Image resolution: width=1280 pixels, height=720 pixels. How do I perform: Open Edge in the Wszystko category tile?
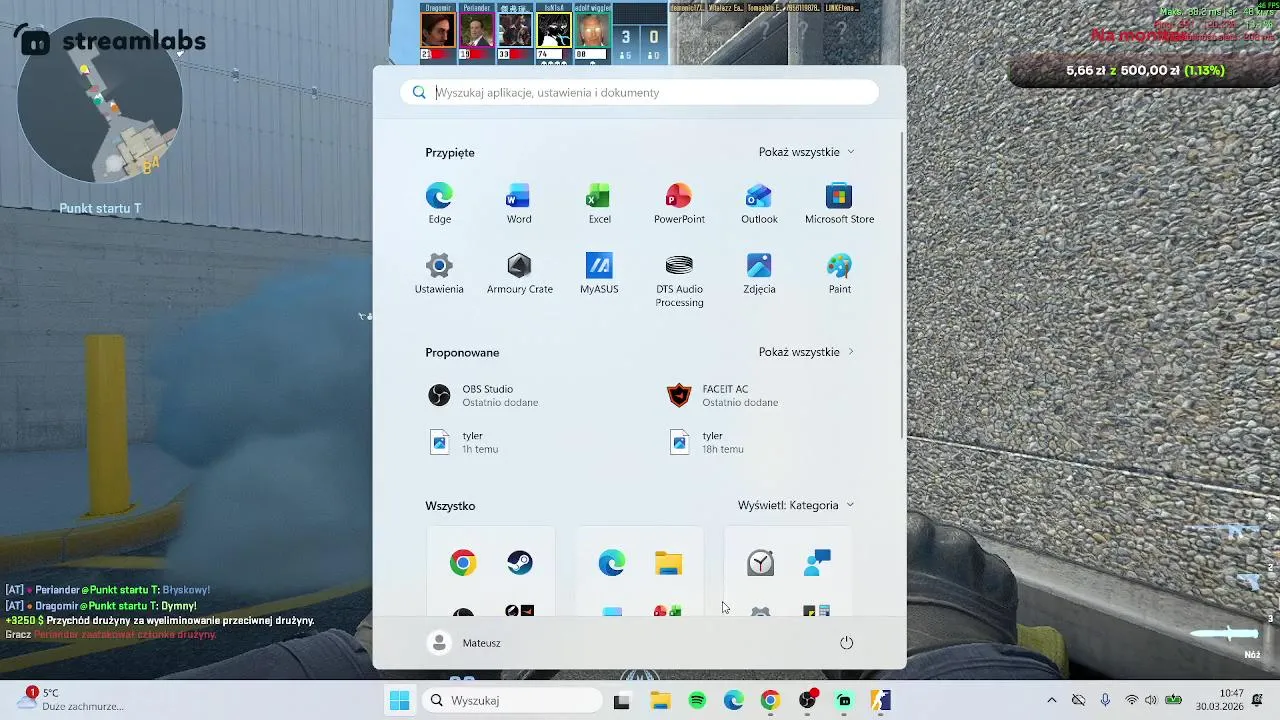click(612, 563)
